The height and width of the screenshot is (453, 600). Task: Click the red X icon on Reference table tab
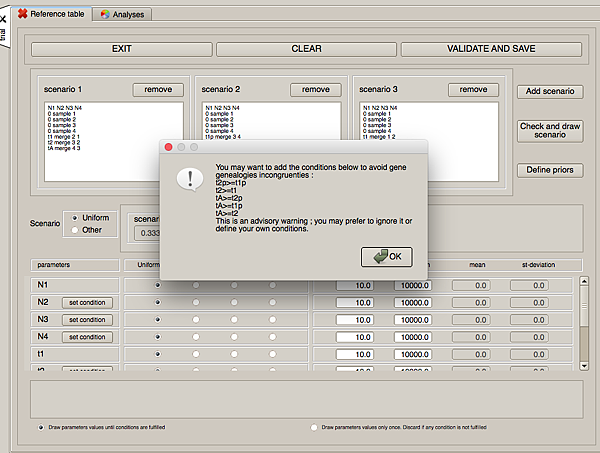pos(22,13)
